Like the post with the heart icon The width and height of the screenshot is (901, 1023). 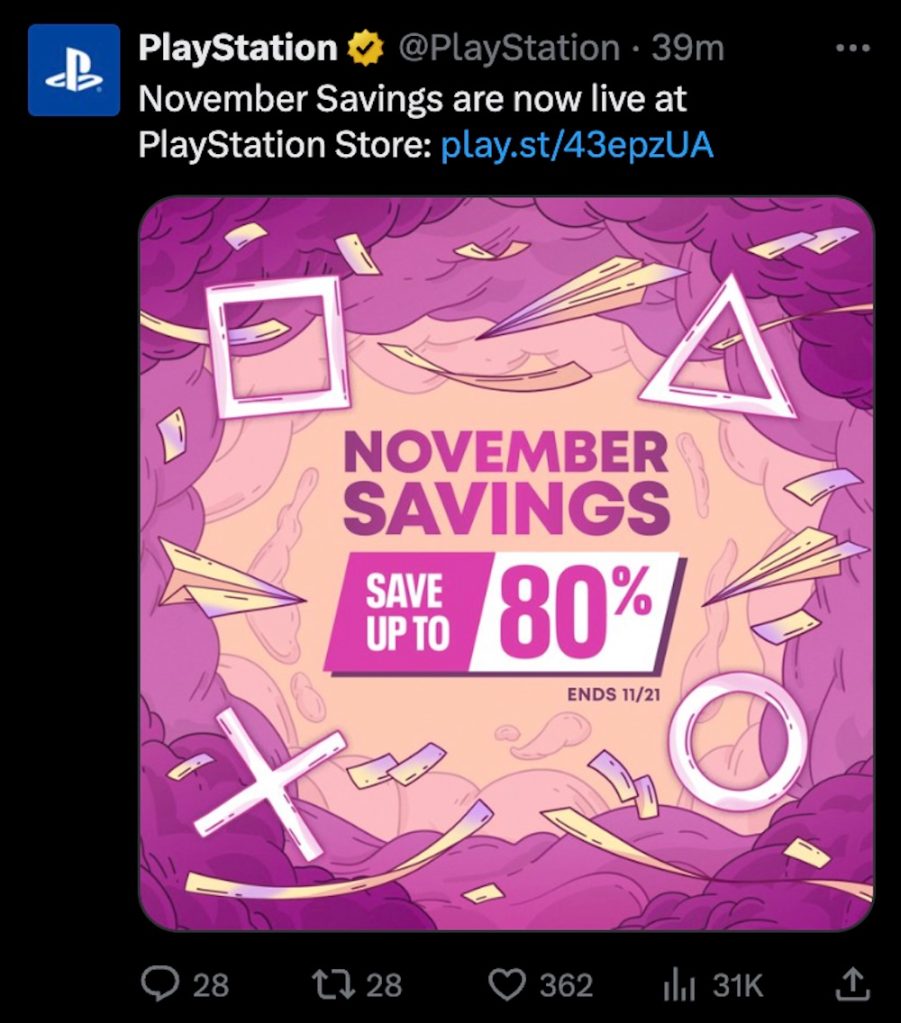(x=510, y=985)
